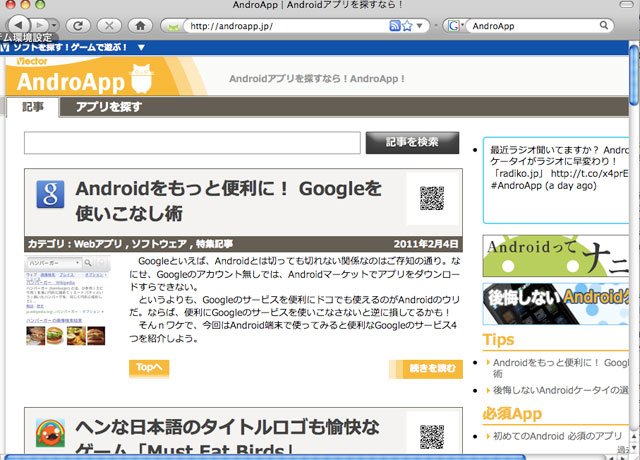This screenshot has height=460, width=640.
Task: Click the tagline Androidアプリを探すなら！AndroApp！
Action: tap(317, 79)
